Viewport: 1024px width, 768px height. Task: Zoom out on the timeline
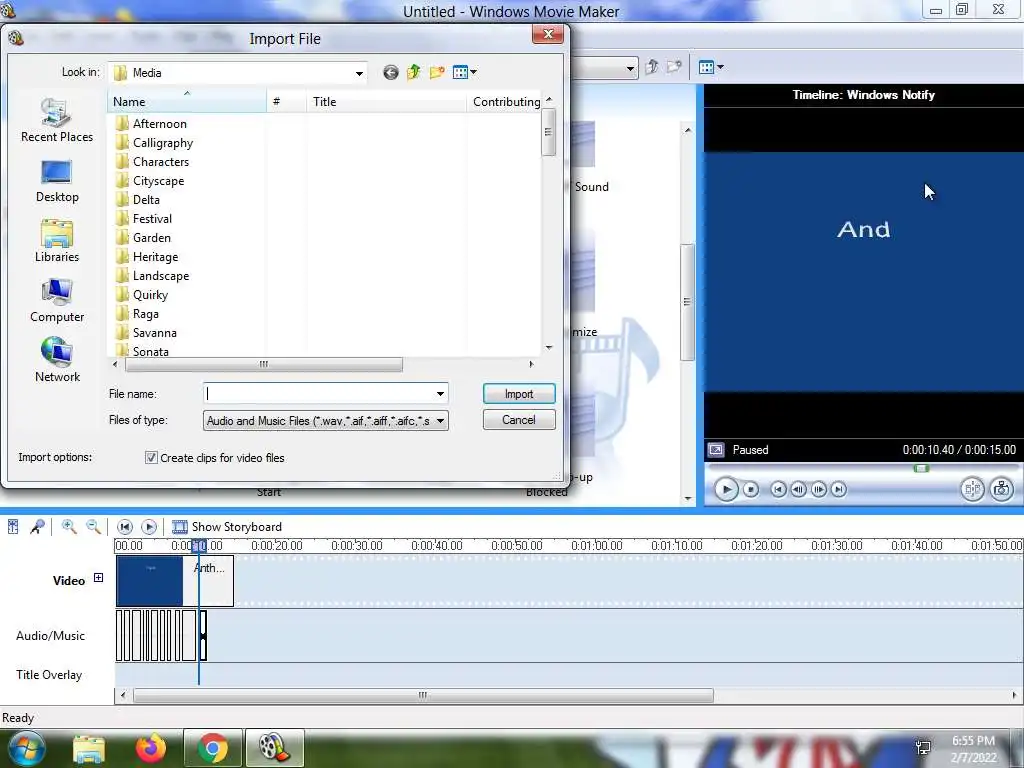(93, 527)
